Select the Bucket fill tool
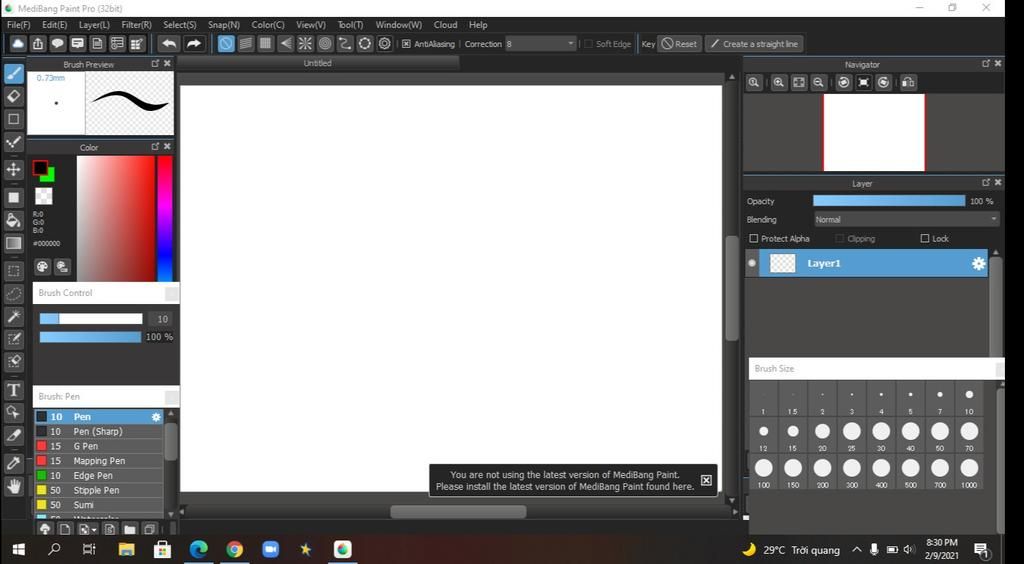 click(14, 221)
